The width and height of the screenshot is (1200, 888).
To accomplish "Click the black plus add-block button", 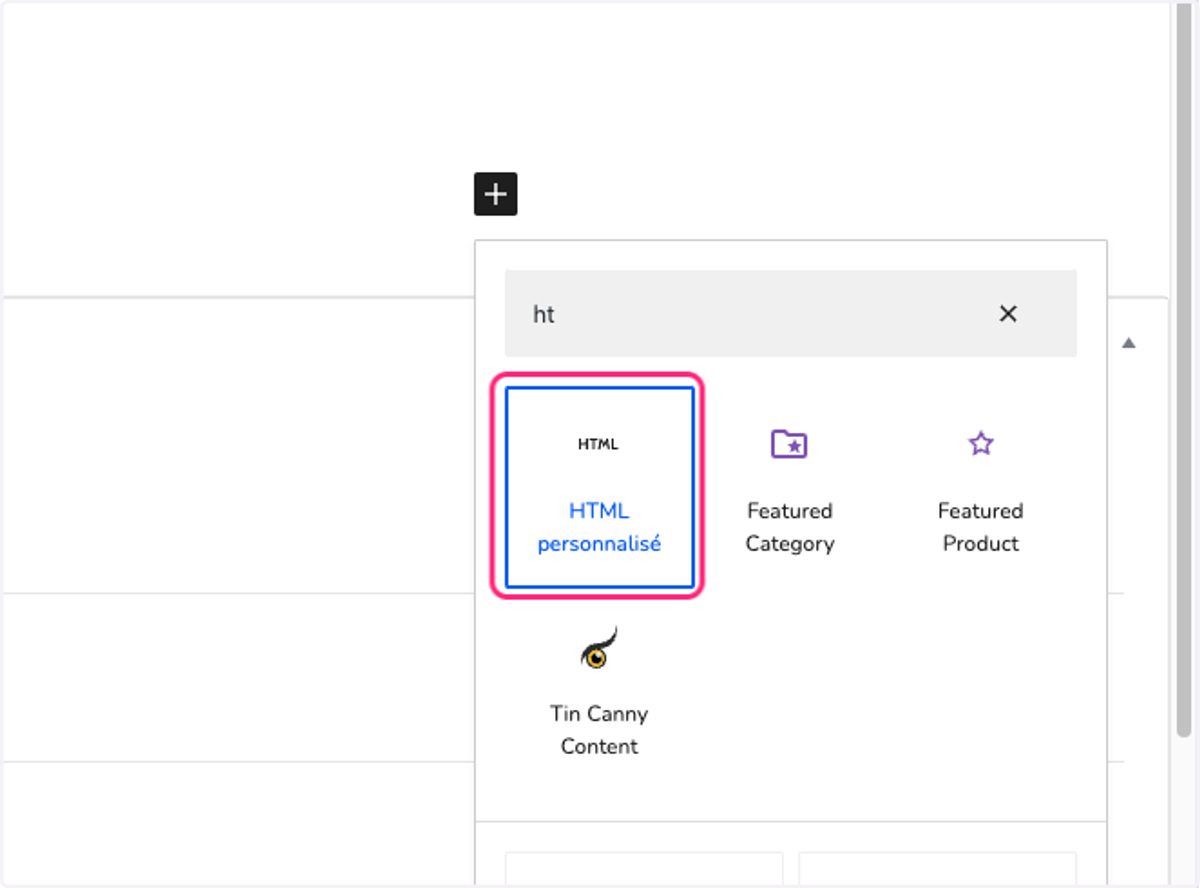I will coord(495,194).
